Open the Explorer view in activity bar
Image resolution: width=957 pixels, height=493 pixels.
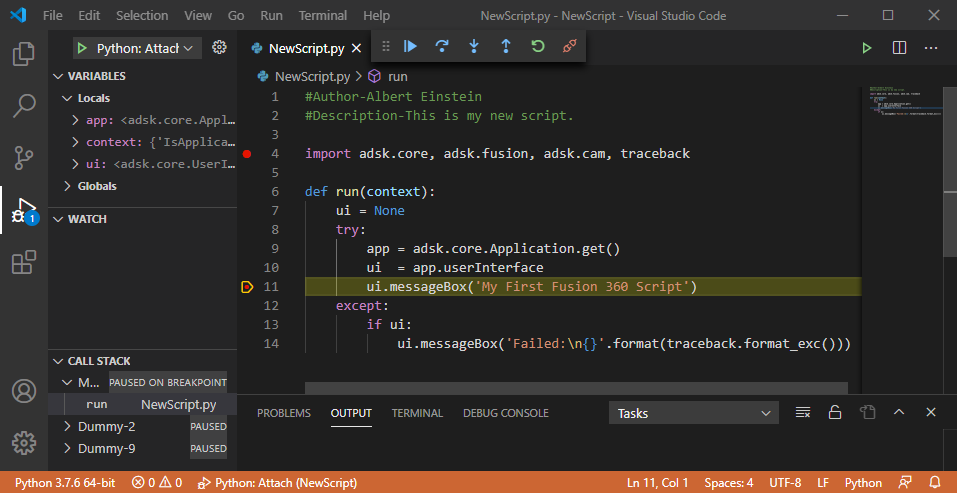point(24,54)
